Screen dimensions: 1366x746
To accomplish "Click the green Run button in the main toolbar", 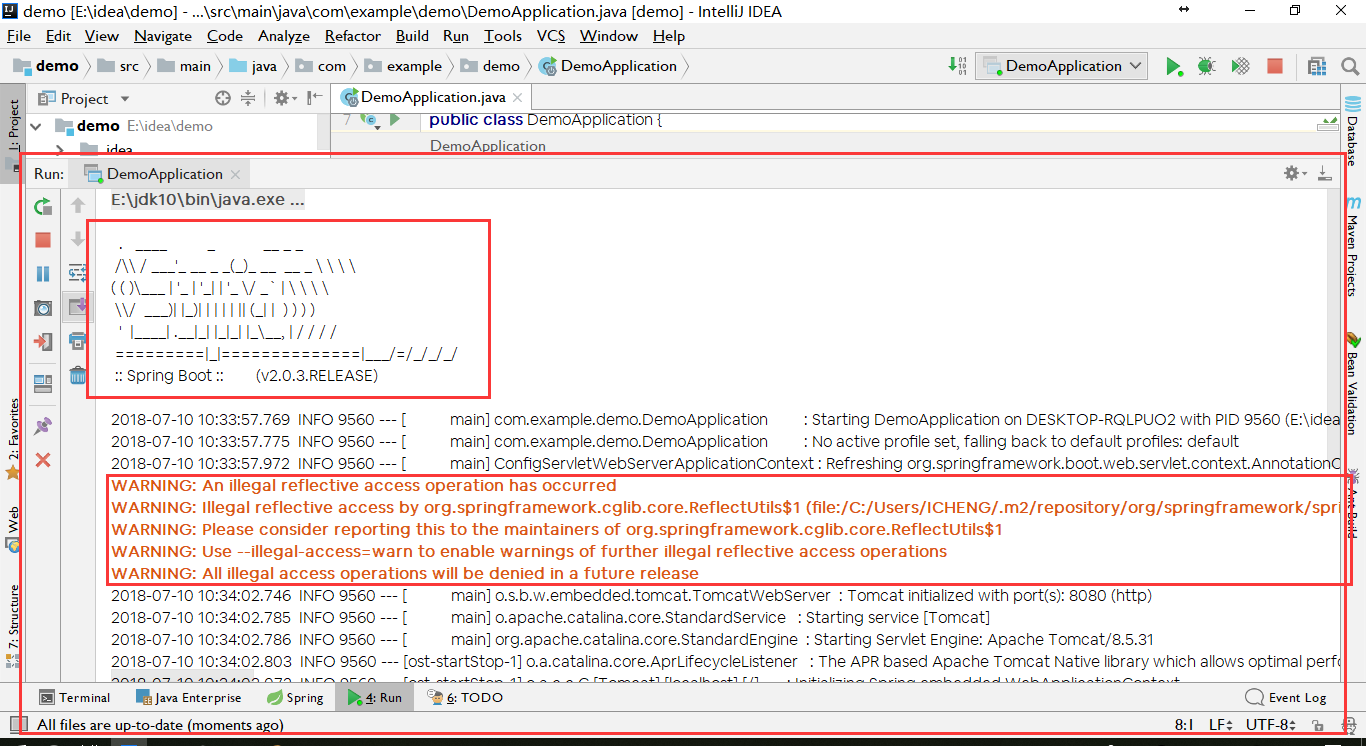I will click(1173, 66).
